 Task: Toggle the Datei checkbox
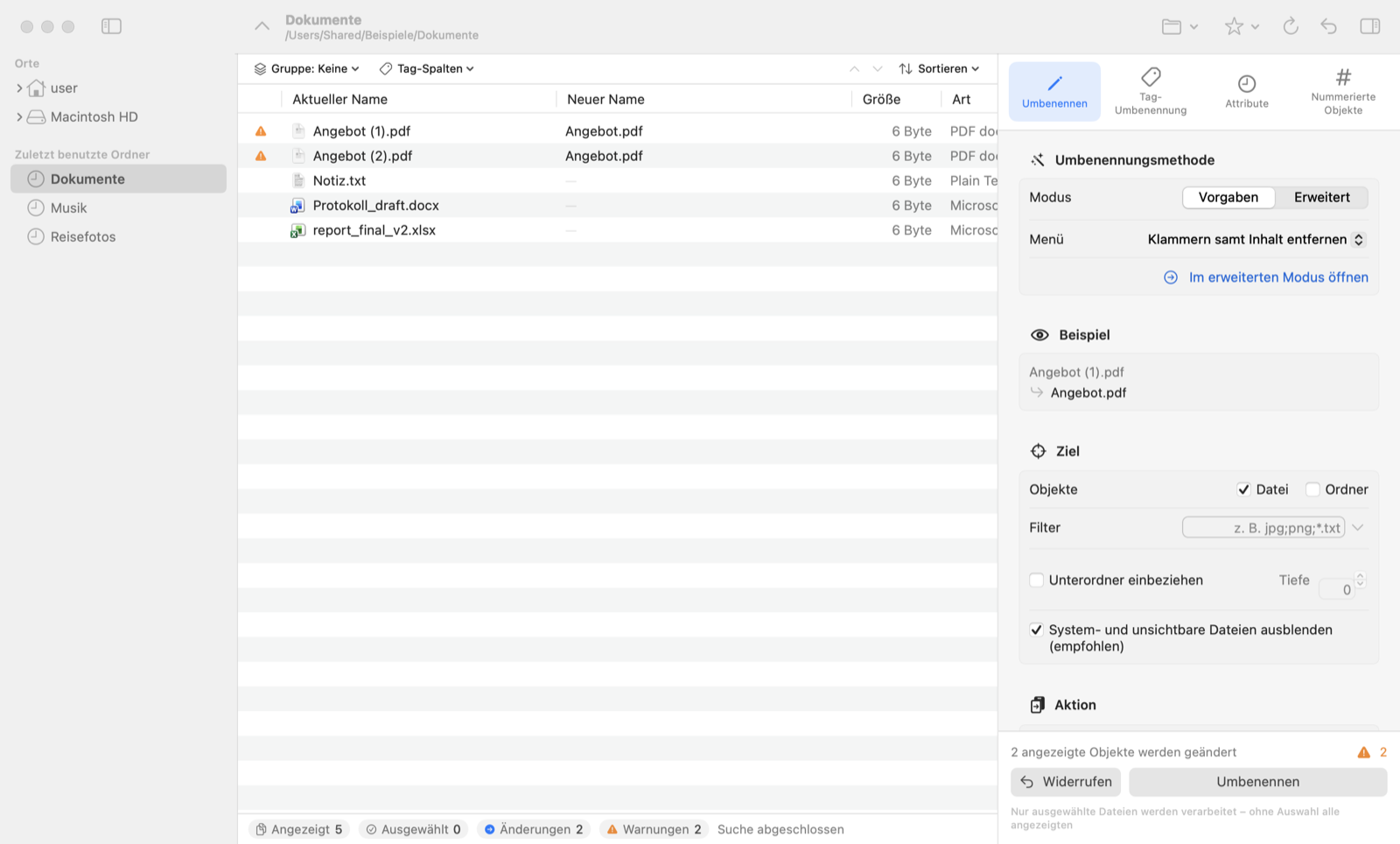click(x=1243, y=489)
